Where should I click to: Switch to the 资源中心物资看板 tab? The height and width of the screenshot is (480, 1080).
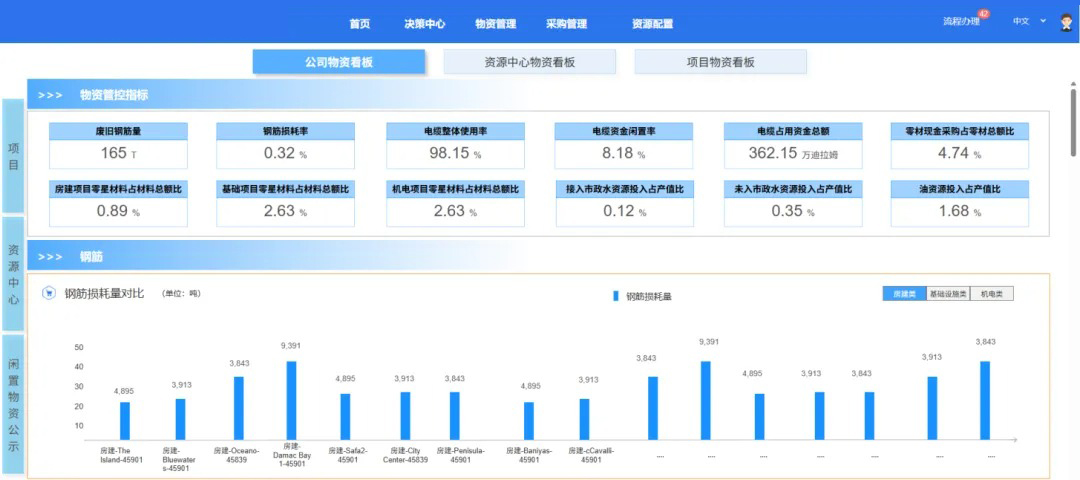(530, 62)
